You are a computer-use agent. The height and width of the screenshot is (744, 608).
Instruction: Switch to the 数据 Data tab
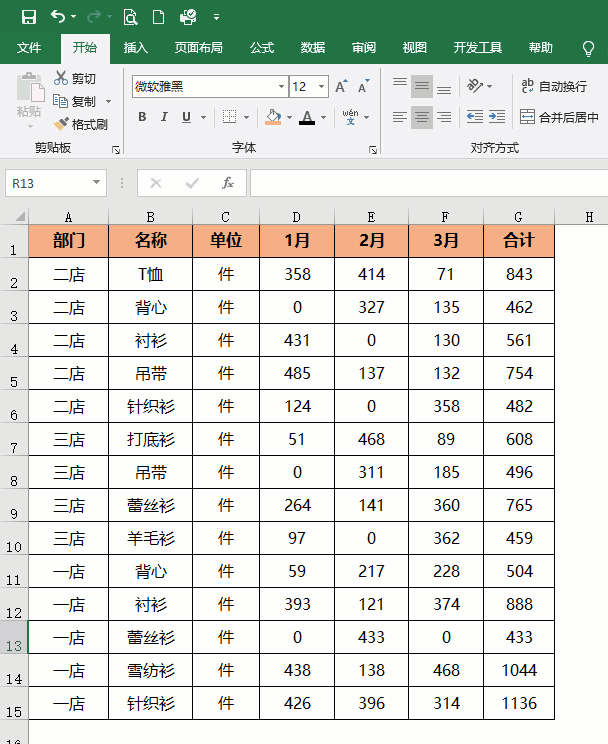pos(313,47)
